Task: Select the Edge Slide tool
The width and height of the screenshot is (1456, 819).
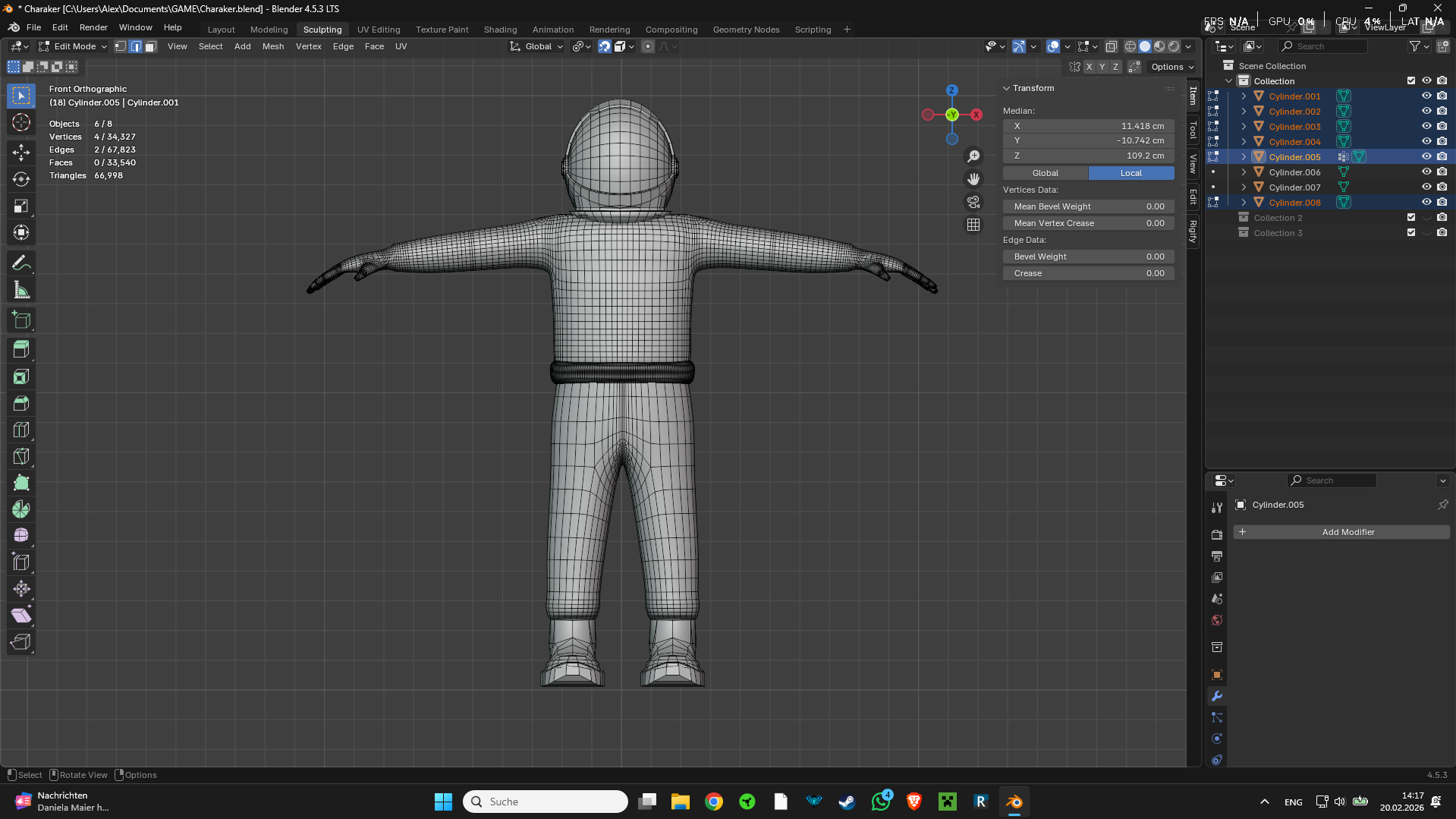Action: [21, 562]
